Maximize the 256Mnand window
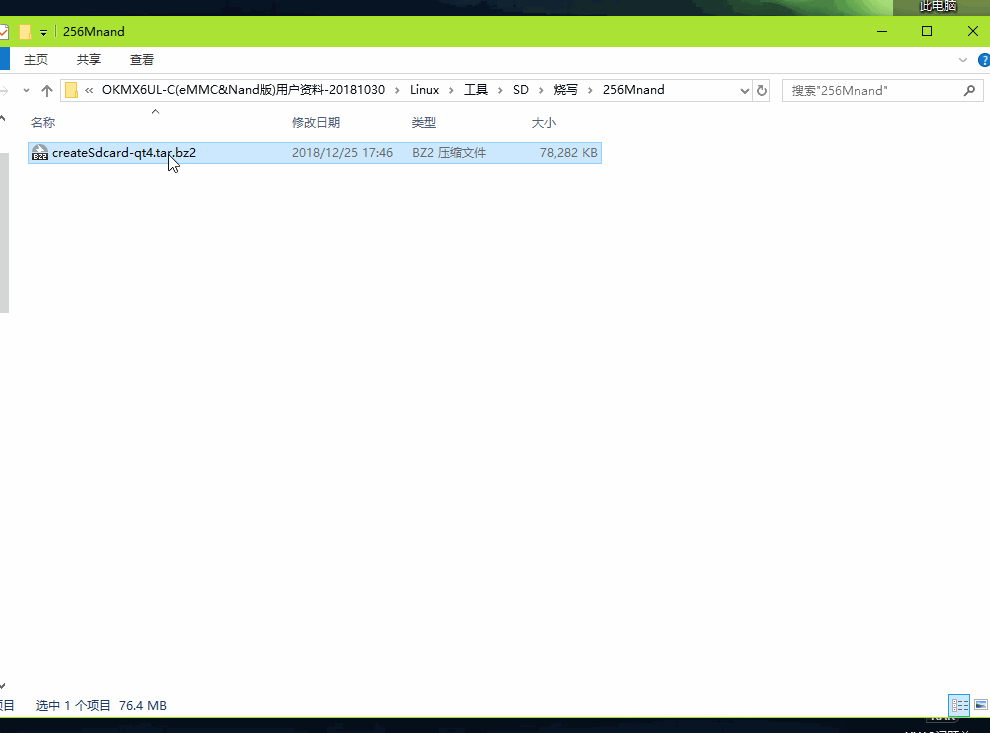Screen dimensions: 990x733 coord(927,32)
